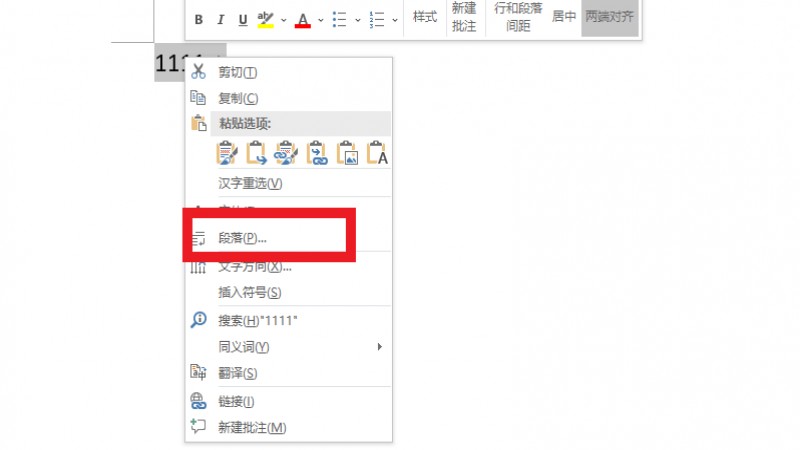Open highlight color dropdown arrow

pos(284,20)
